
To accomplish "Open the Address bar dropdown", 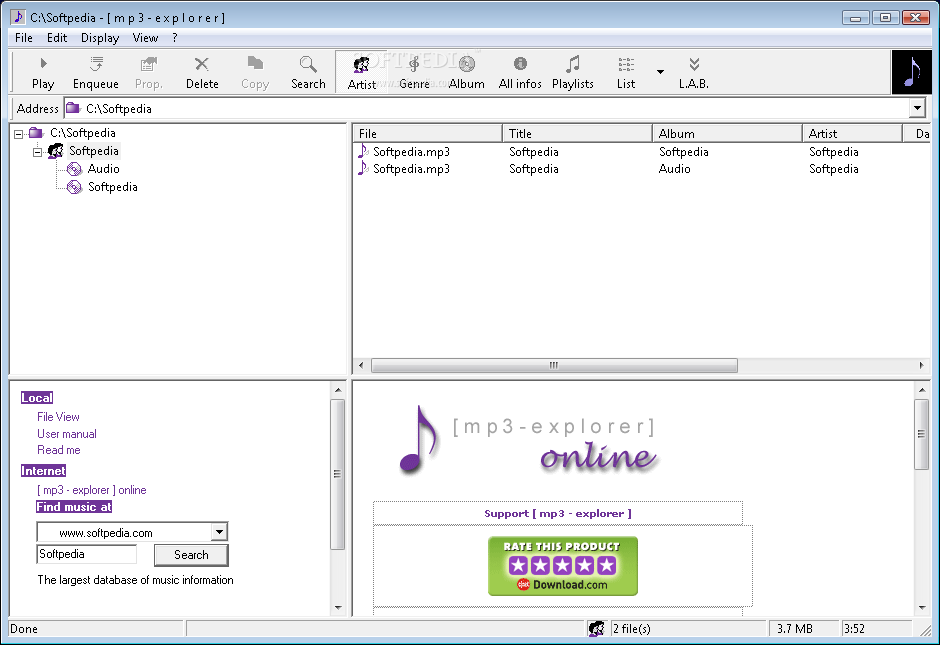I will coord(917,108).
